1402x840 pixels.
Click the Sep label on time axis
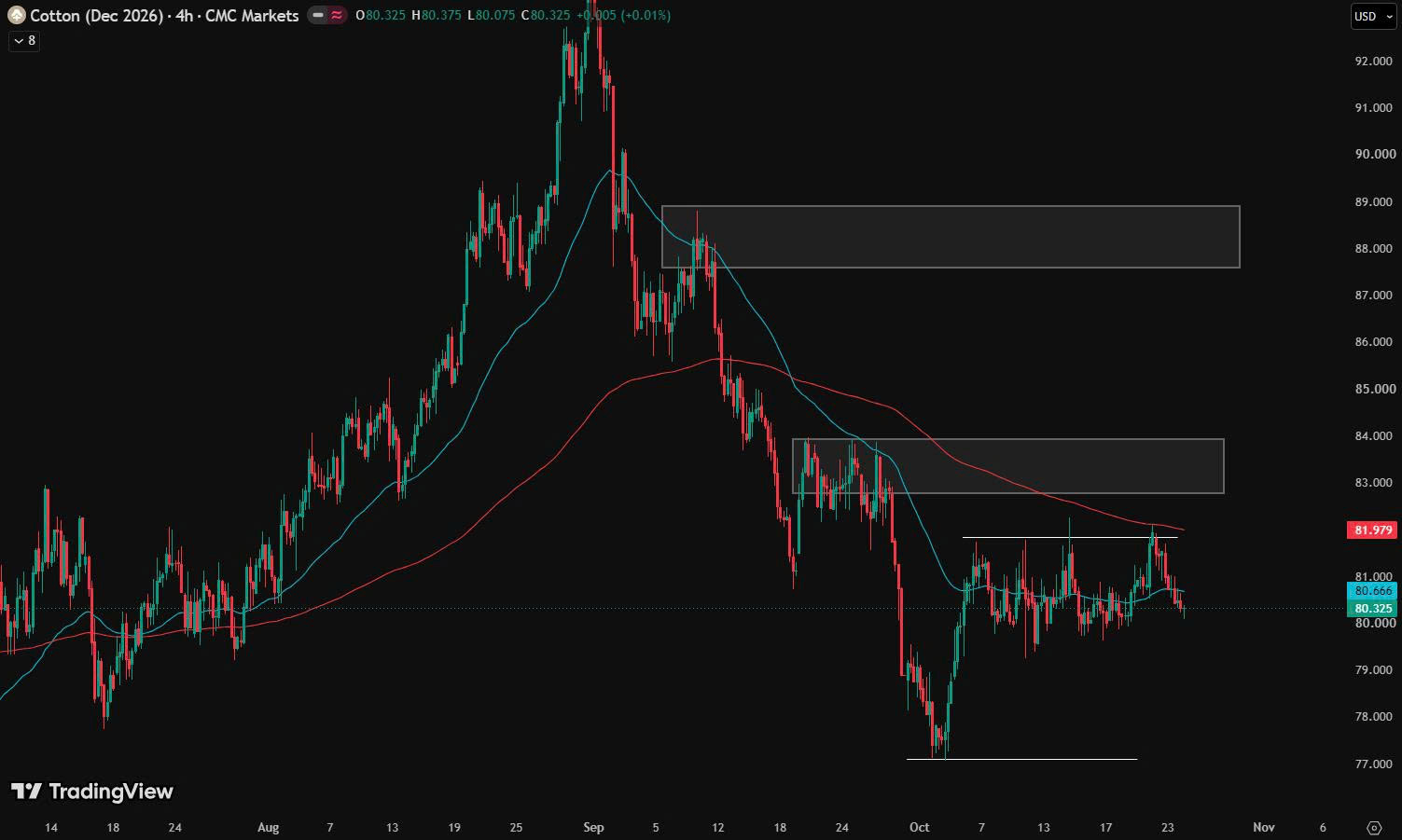593,827
